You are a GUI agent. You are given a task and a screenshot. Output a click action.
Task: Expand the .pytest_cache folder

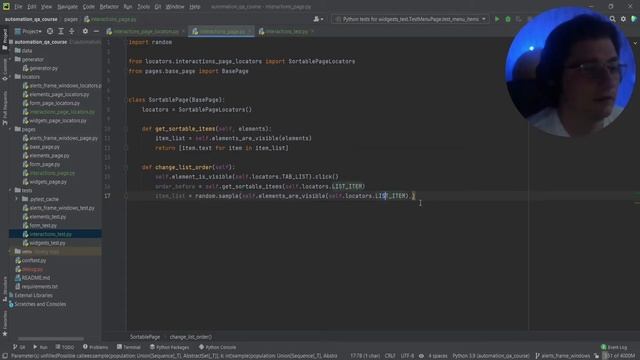tap(17, 199)
